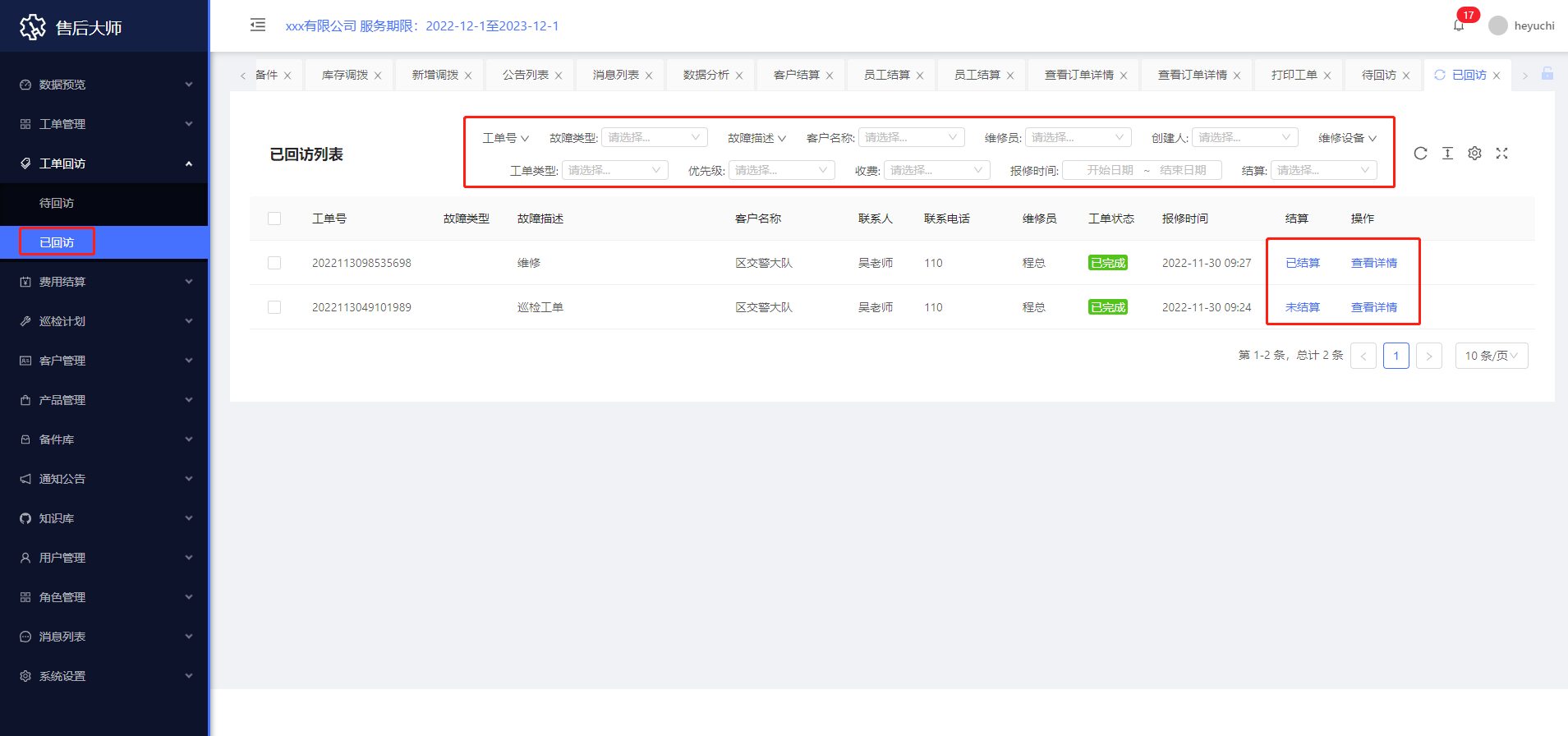Click the refresh icon above the table
The image size is (1568, 736).
(1420, 154)
